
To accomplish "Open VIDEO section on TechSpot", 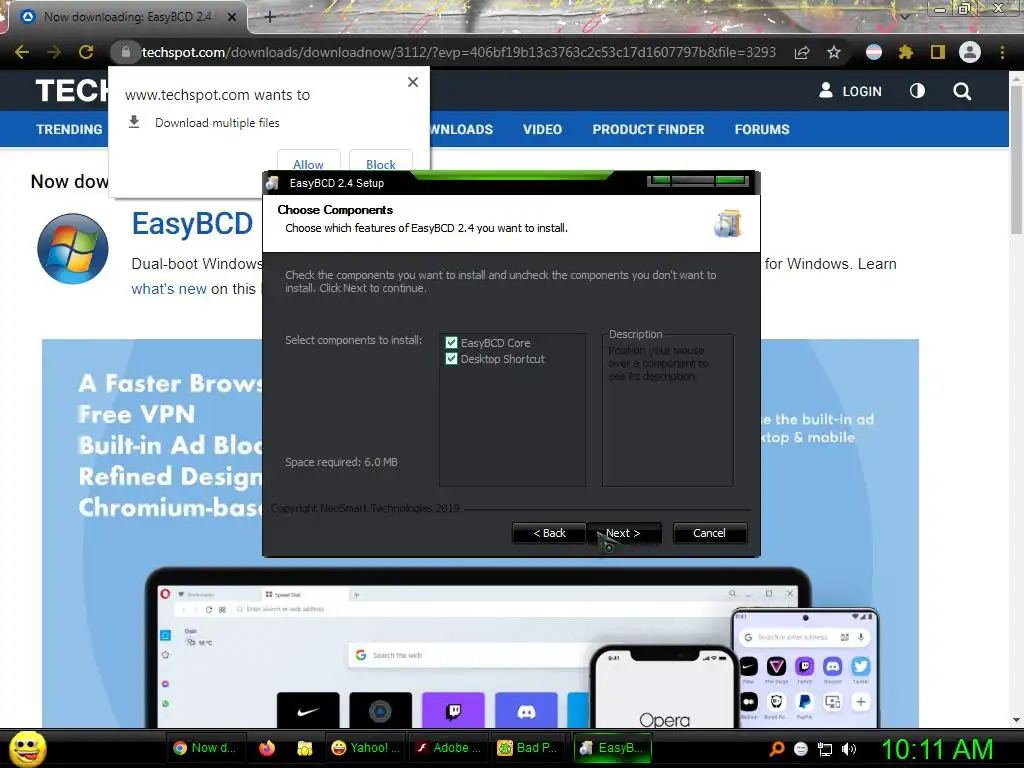I will [542, 129].
